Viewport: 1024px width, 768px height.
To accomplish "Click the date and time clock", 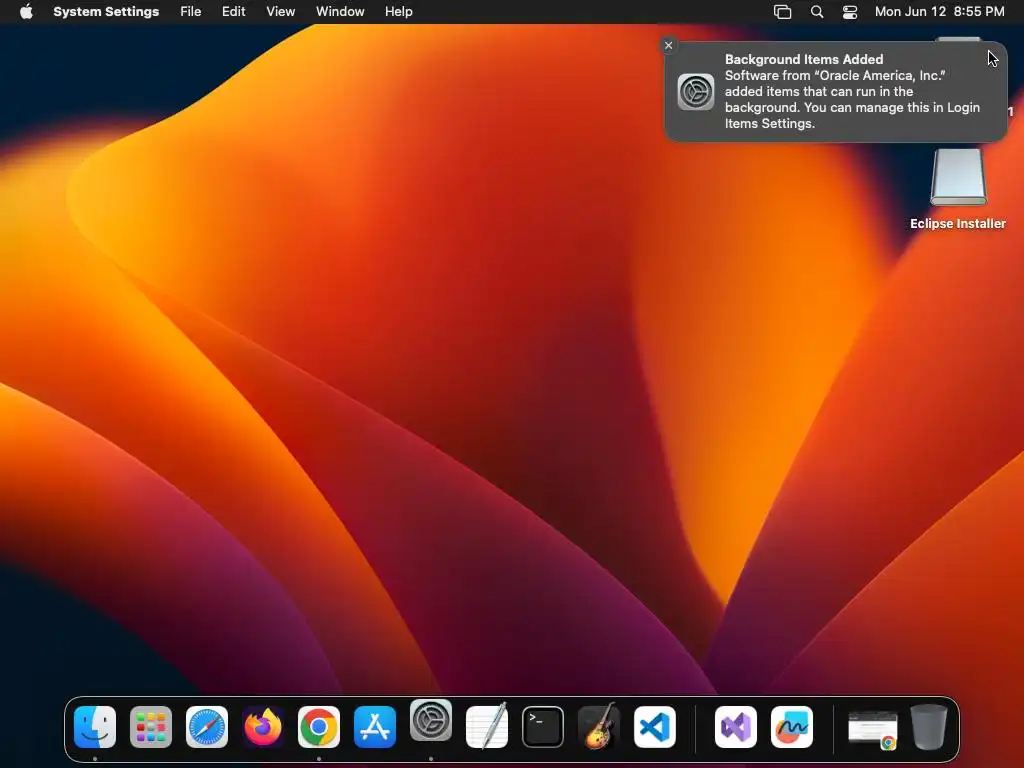I will tap(939, 12).
